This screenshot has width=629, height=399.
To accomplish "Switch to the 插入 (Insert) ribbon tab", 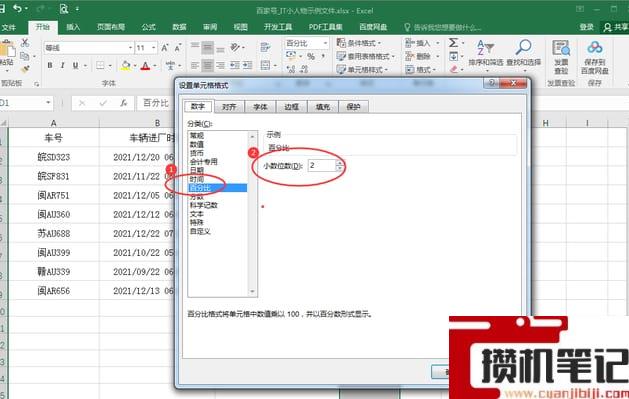I will coord(73,27).
